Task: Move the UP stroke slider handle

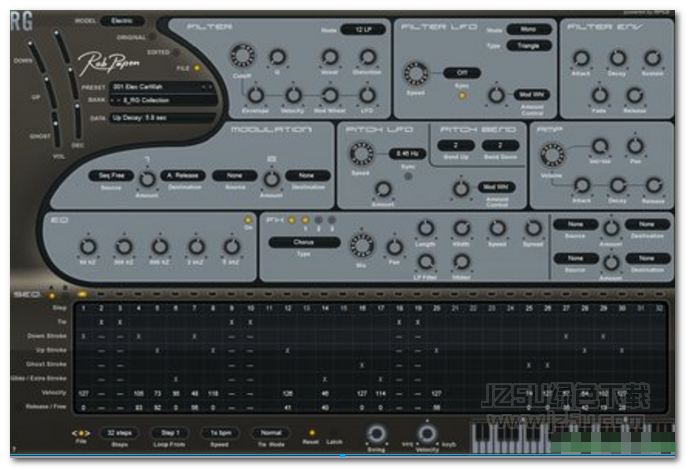Action: [47, 80]
